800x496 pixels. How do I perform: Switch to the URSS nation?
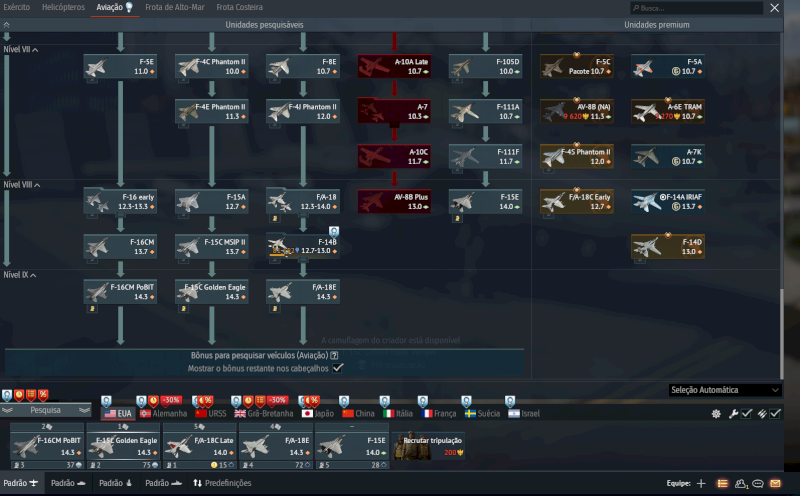(211, 413)
